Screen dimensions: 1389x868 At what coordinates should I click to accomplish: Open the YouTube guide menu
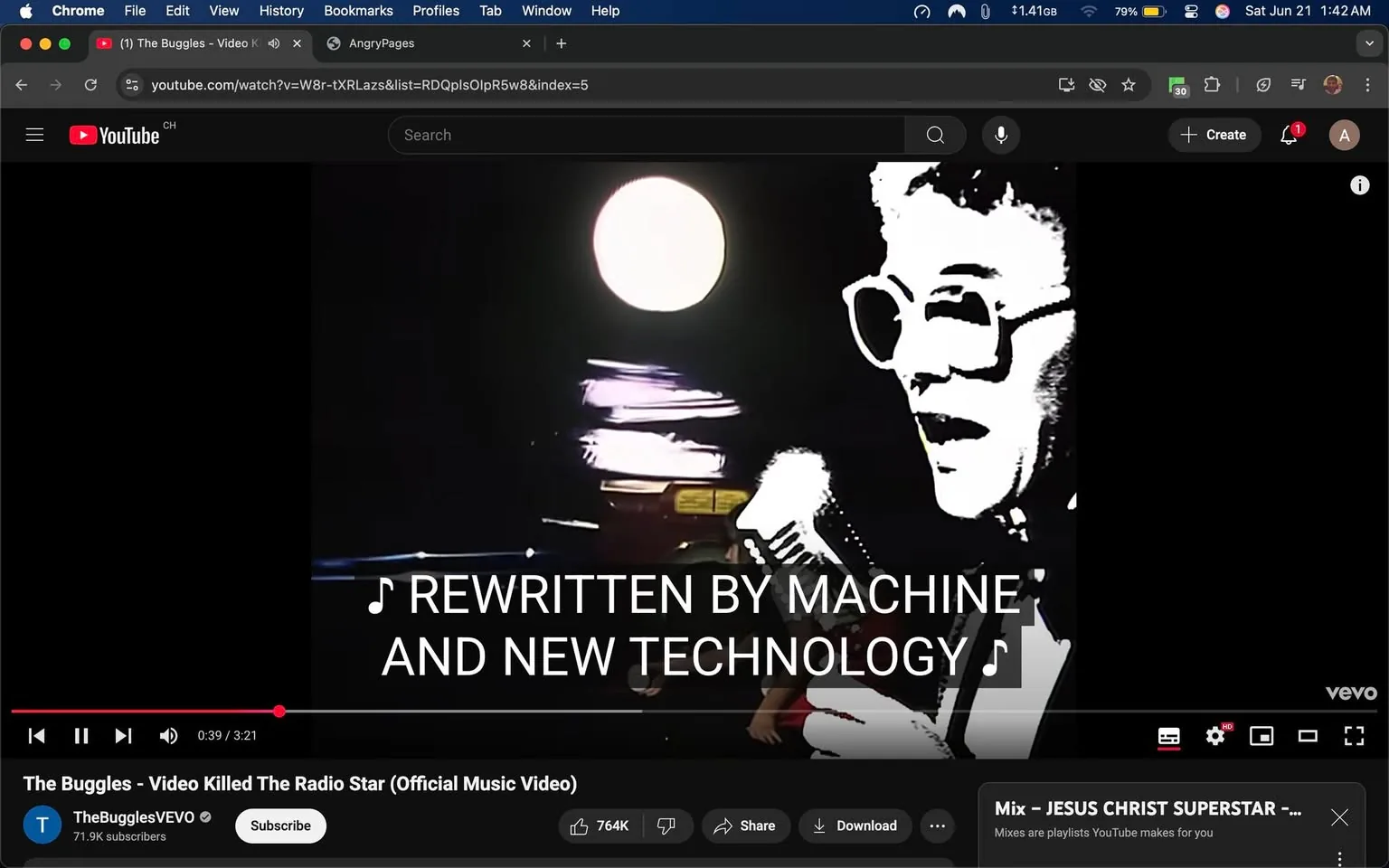click(x=34, y=134)
